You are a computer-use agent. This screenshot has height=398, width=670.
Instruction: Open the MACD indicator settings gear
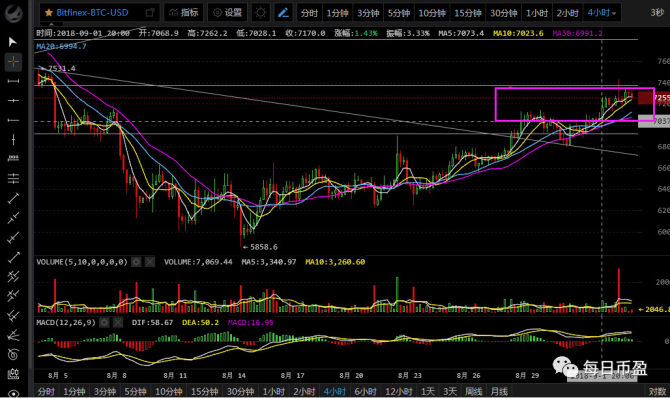(104, 322)
